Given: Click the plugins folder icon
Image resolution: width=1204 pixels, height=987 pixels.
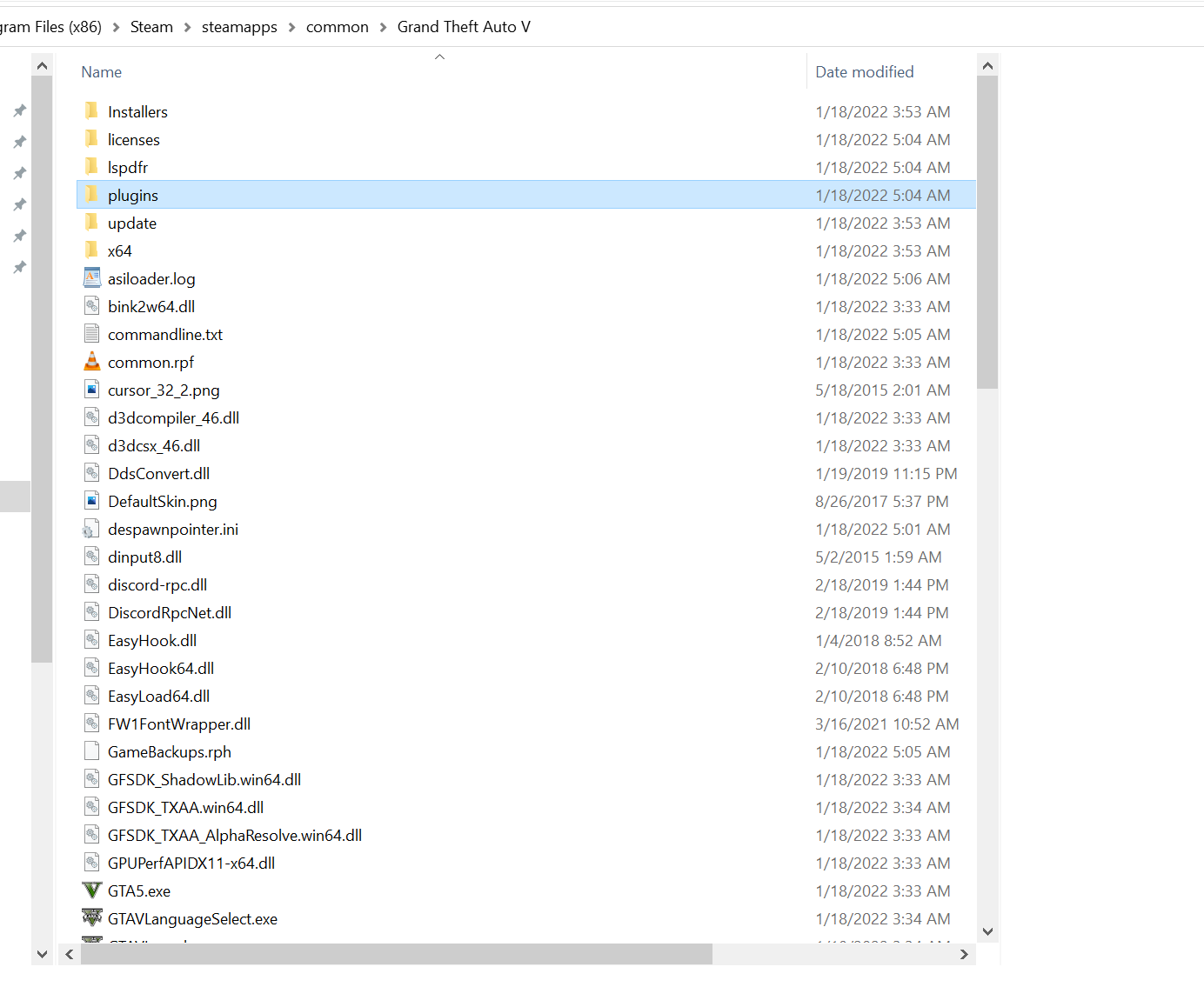Looking at the screenshot, I should [x=91, y=194].
